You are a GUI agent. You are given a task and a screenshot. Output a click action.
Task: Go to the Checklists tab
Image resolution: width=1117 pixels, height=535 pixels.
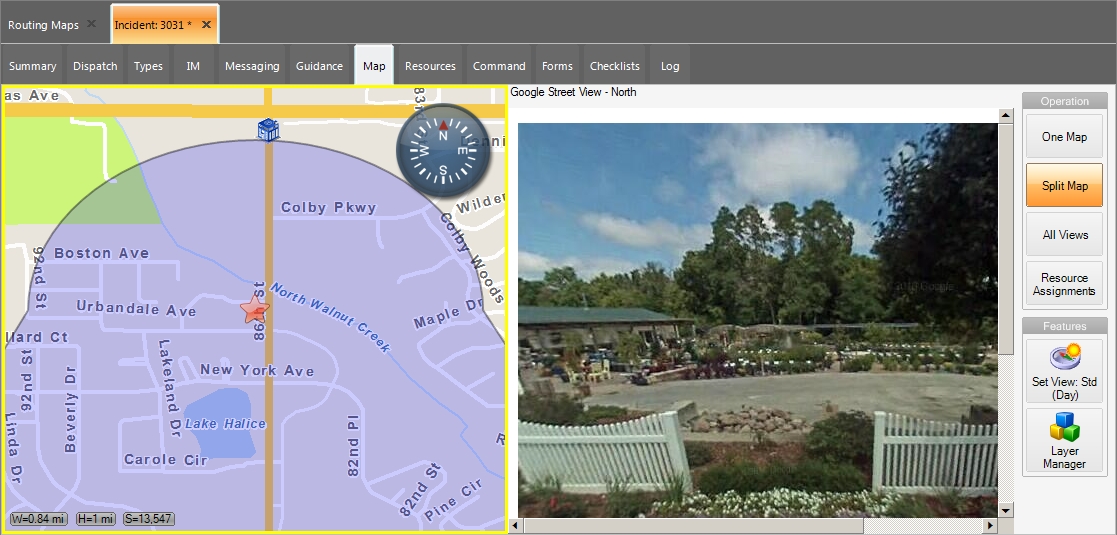pyautogui.click(x=615, y=66)
